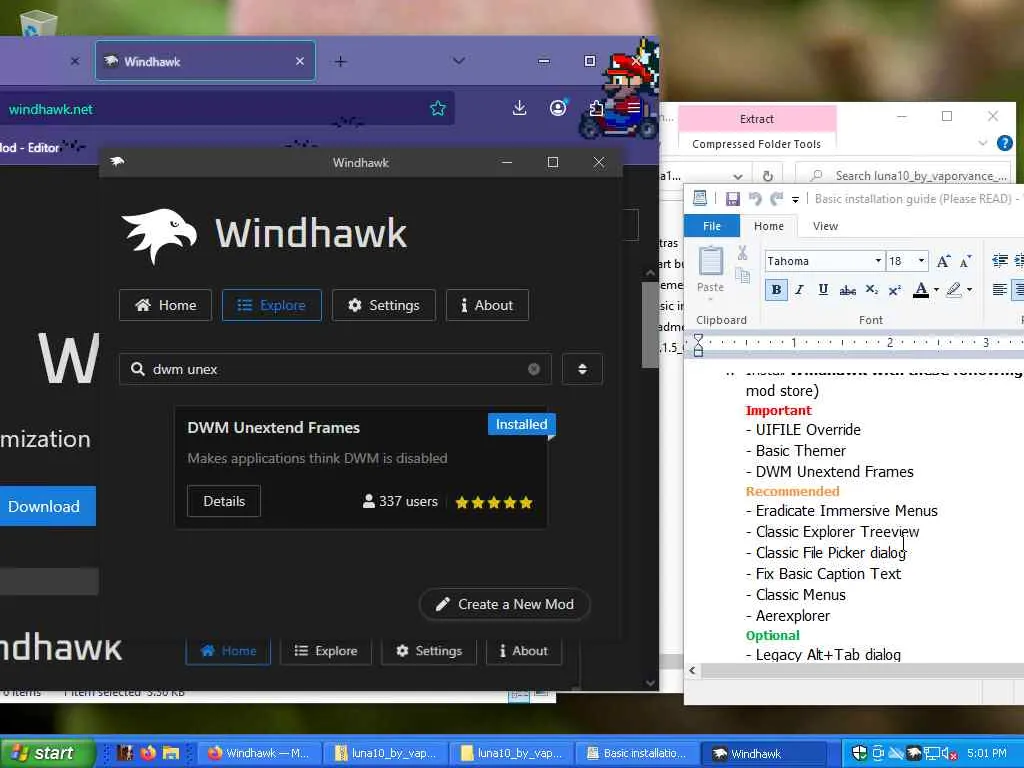Bookmark this page with the star icon
1024x768 pixels.
coord(438,108)
